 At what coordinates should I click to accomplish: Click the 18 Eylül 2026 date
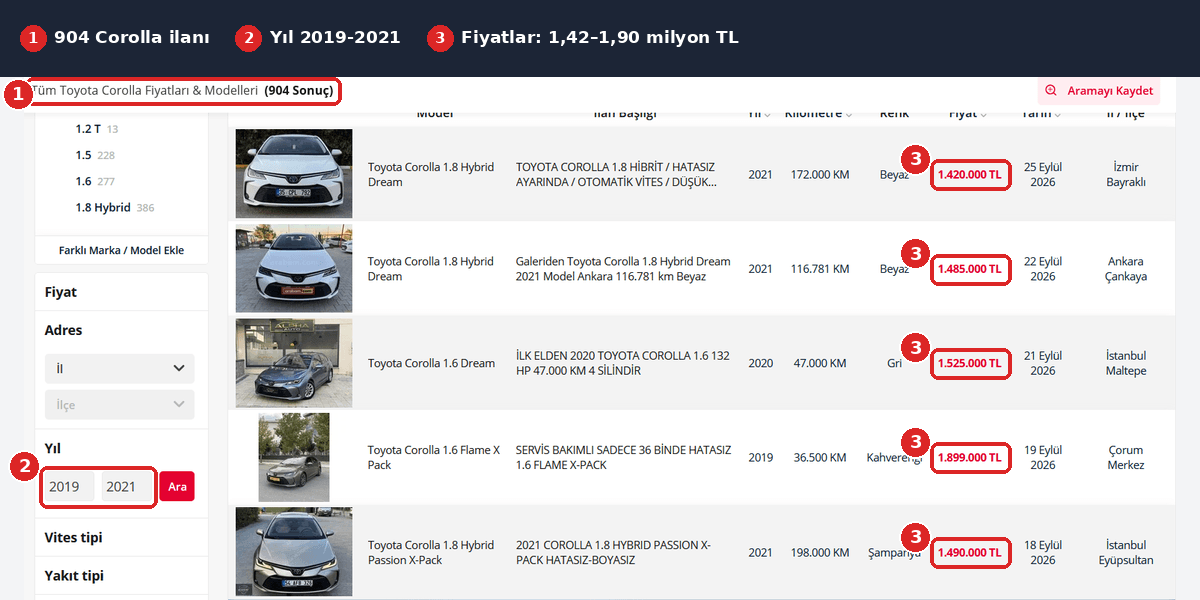point(1043,552)
